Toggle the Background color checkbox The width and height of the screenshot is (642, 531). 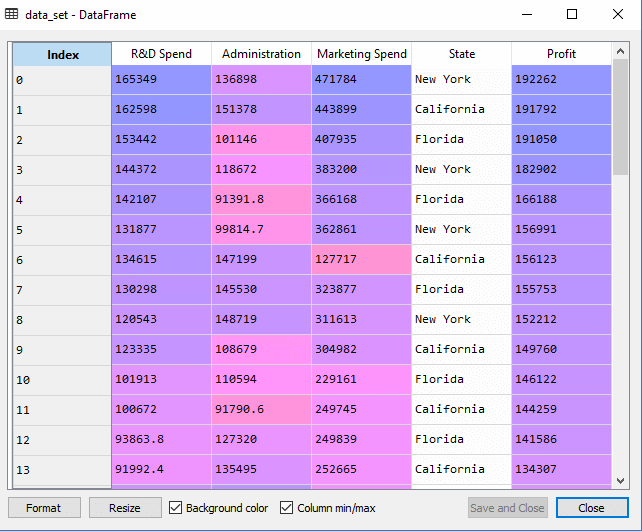177,508
